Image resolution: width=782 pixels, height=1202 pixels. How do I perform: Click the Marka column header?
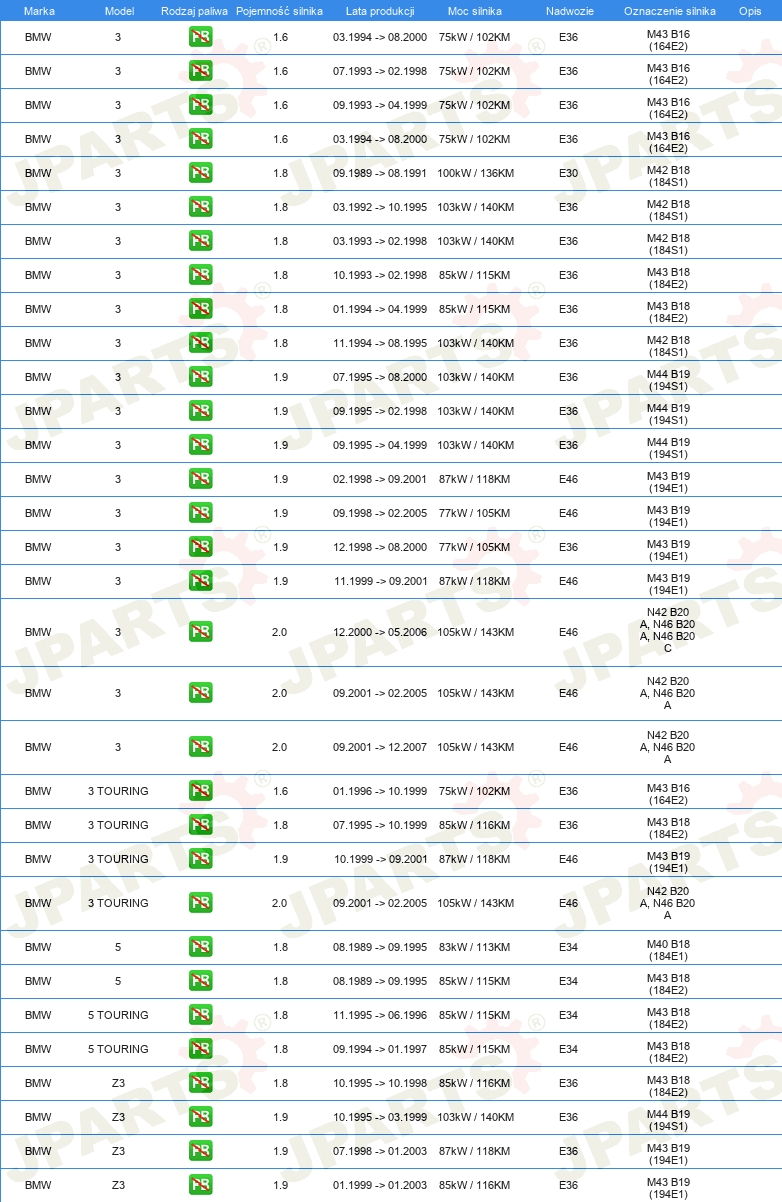click(x=39, y=11)
